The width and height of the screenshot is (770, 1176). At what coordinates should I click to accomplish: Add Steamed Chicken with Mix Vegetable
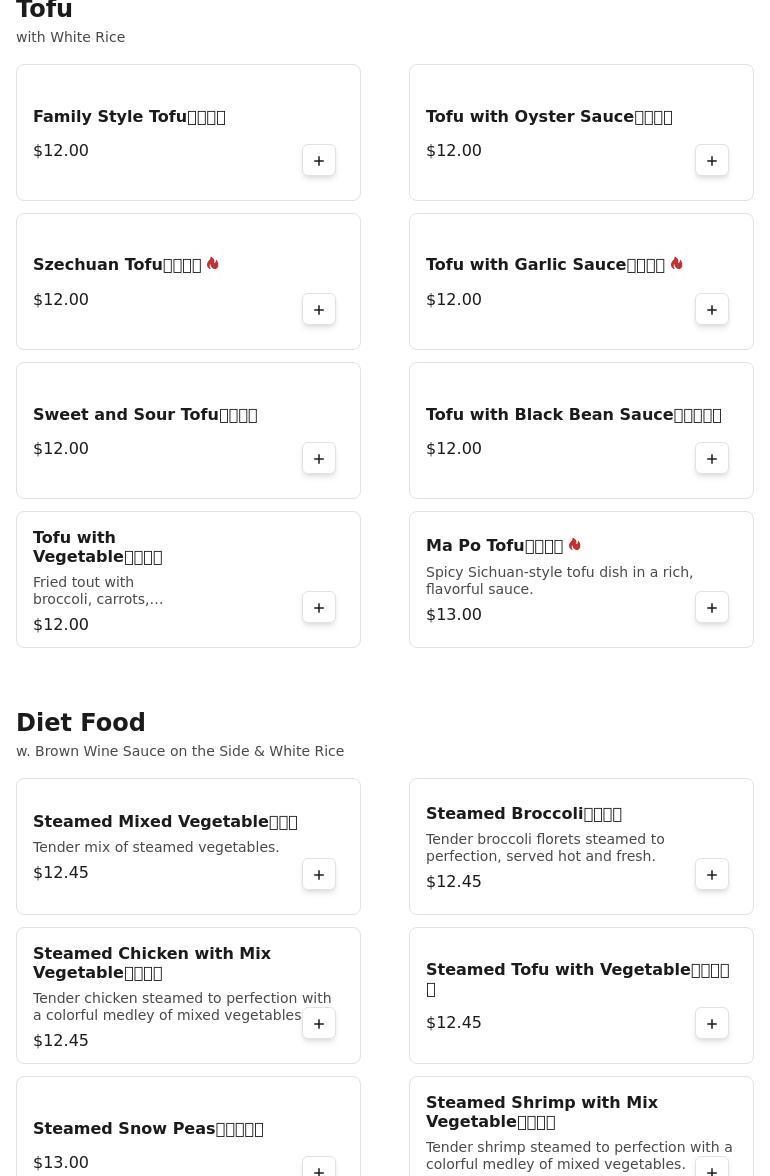pos(319,1024)
